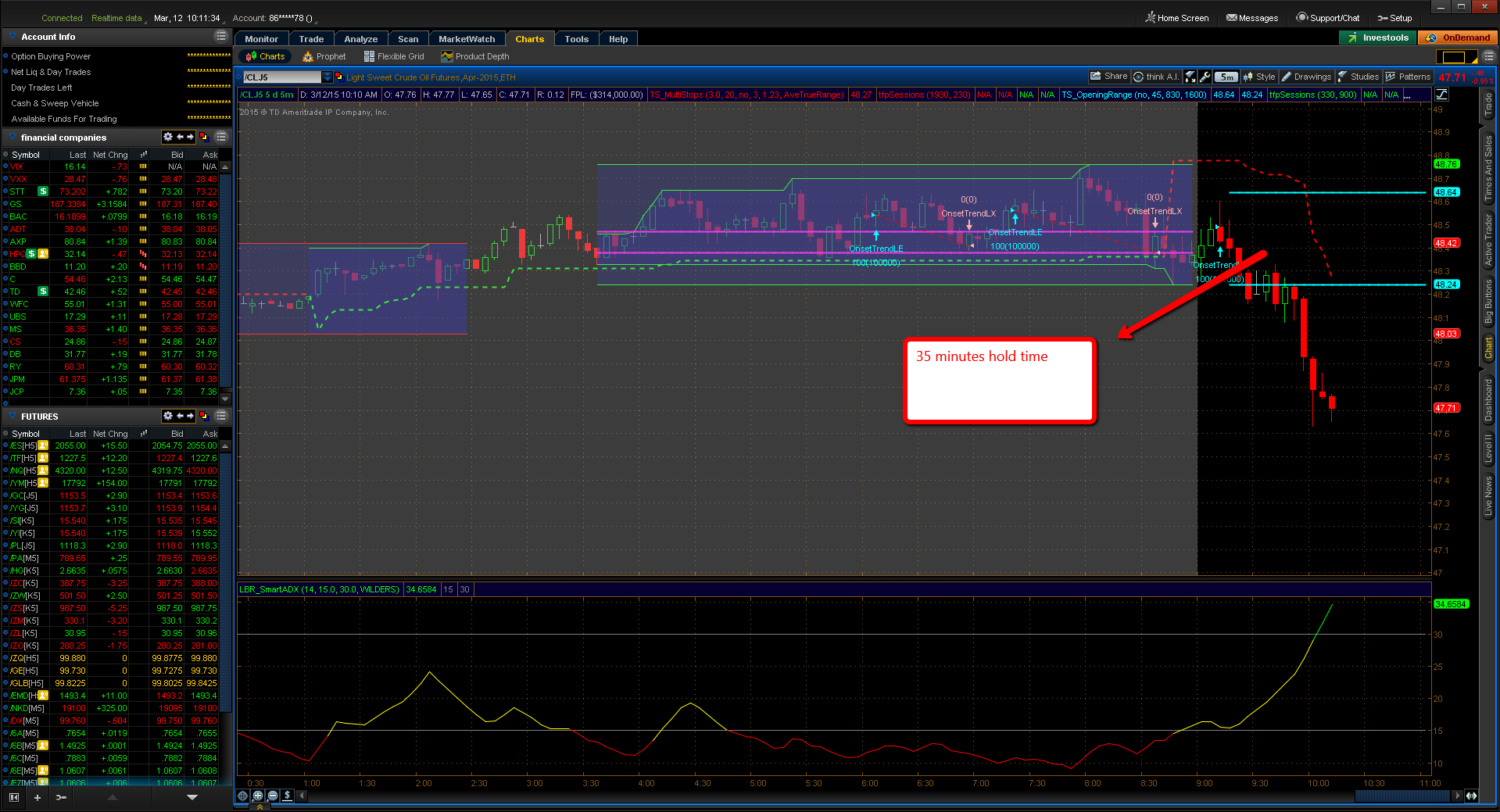Click the chart horizontal scrollbar thumb
Viewport: 1500px width, 812px height.
[1402, 796]
